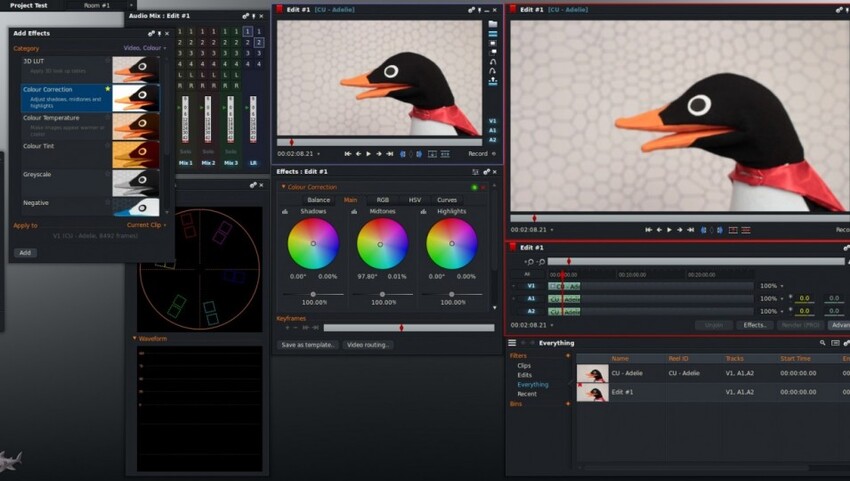Favourite Colour Correction with the star
This screenshot has width=850, height=481.
point(108,89)
